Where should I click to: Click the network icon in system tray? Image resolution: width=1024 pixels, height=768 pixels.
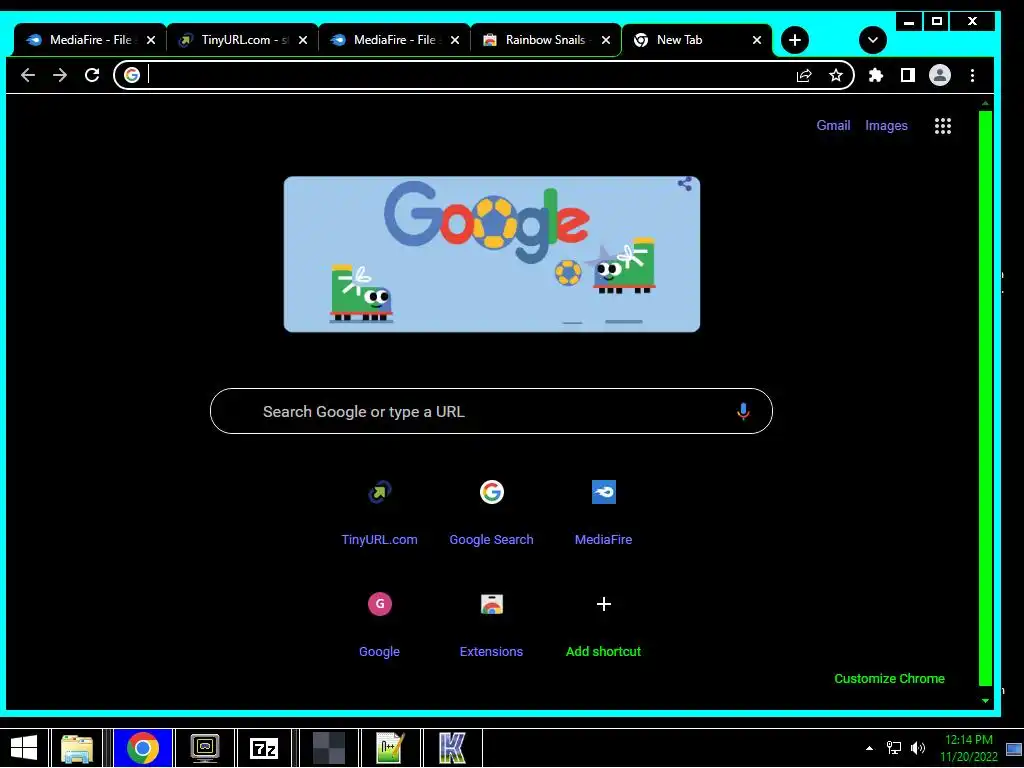tap(893, 748)
